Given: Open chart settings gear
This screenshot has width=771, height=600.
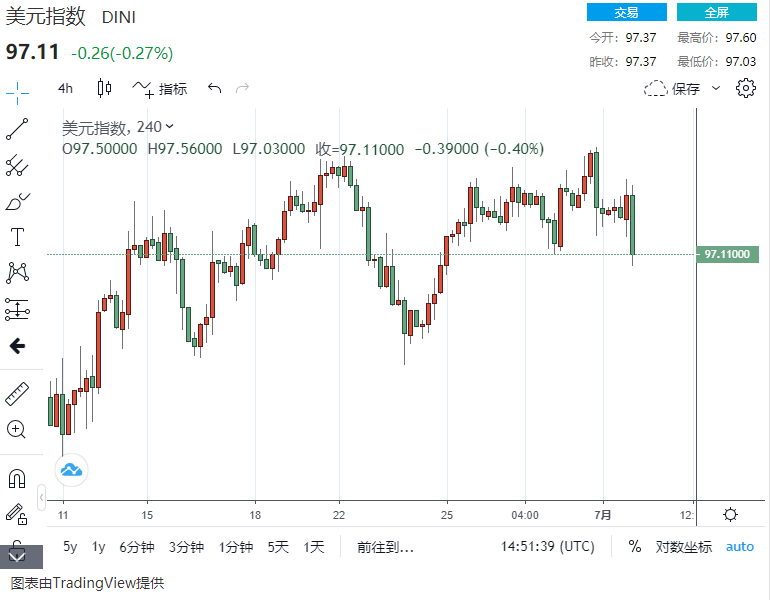Looking at the screenshot, I should [746, 89].
